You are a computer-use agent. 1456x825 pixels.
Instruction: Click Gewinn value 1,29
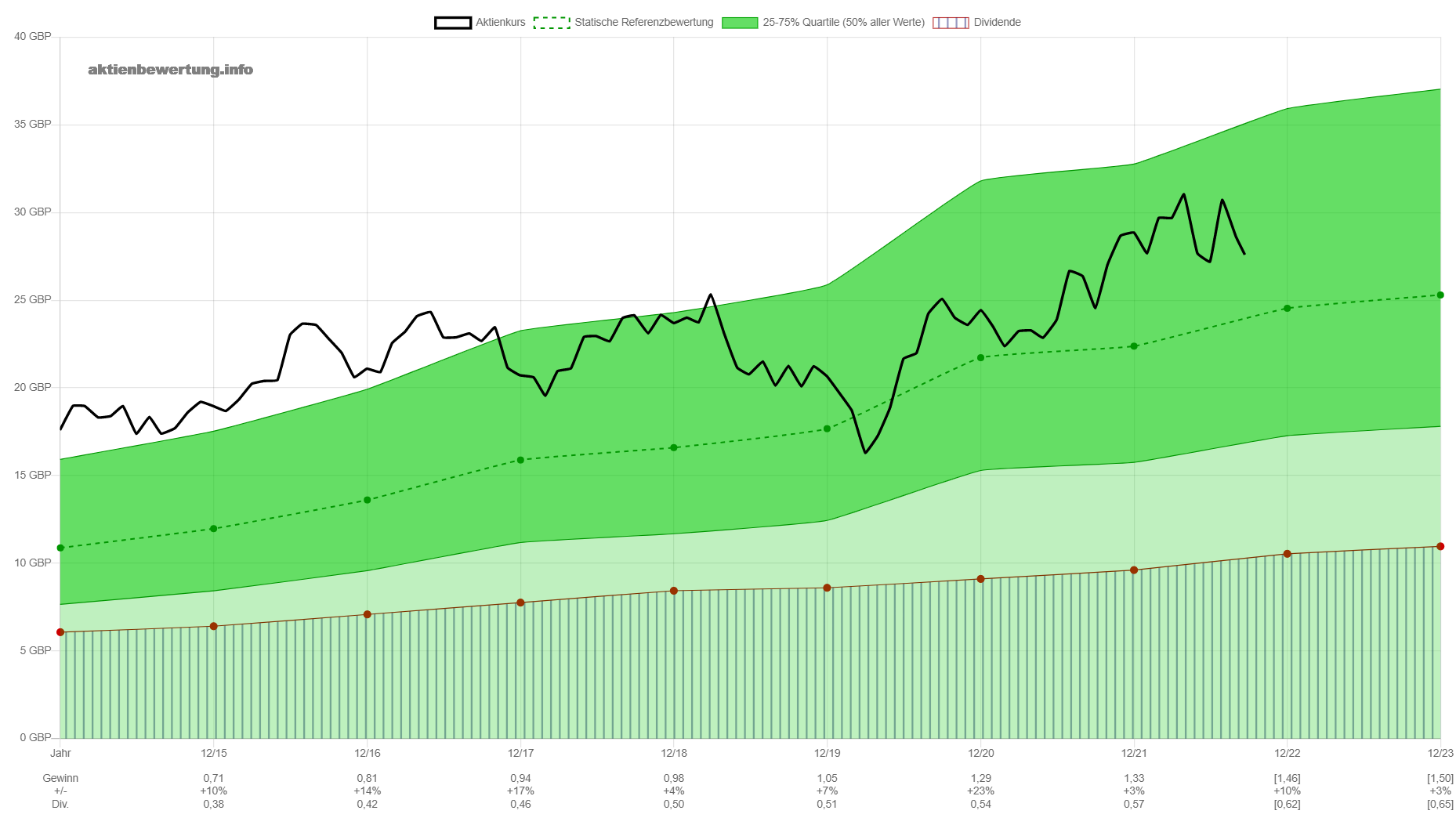[981, 778]
